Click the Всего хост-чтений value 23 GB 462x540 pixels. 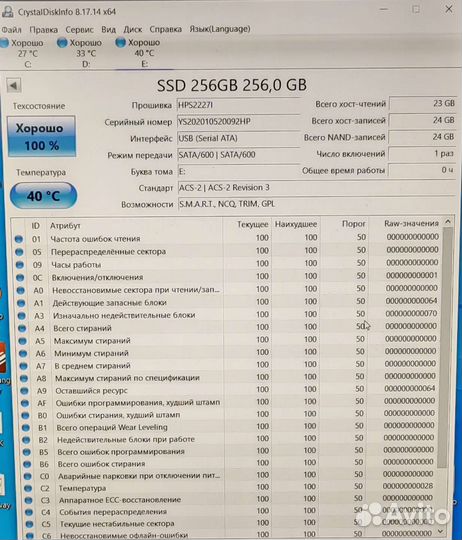tap(423, 103)
